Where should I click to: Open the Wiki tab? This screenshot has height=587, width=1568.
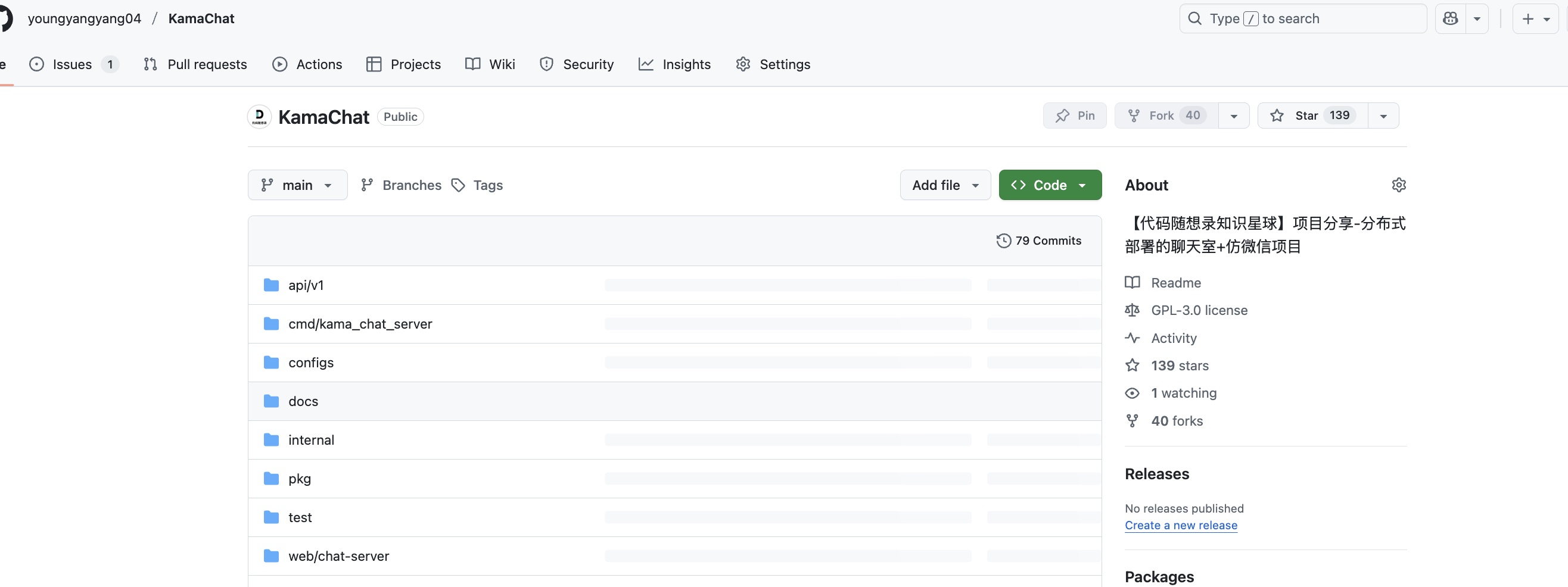[x=490, y=64]
